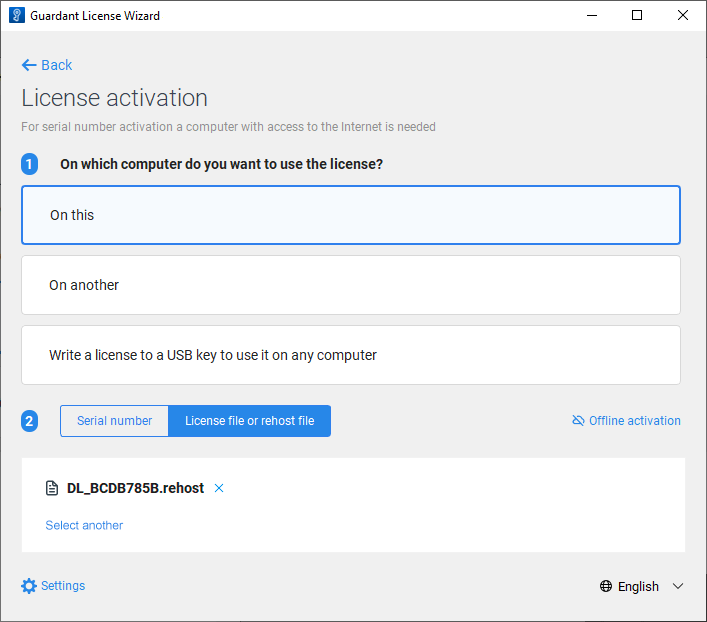Click the rehost file document icon
Image resolution: width=707 pixels, height=622 pixels.
tap(53, 489)
